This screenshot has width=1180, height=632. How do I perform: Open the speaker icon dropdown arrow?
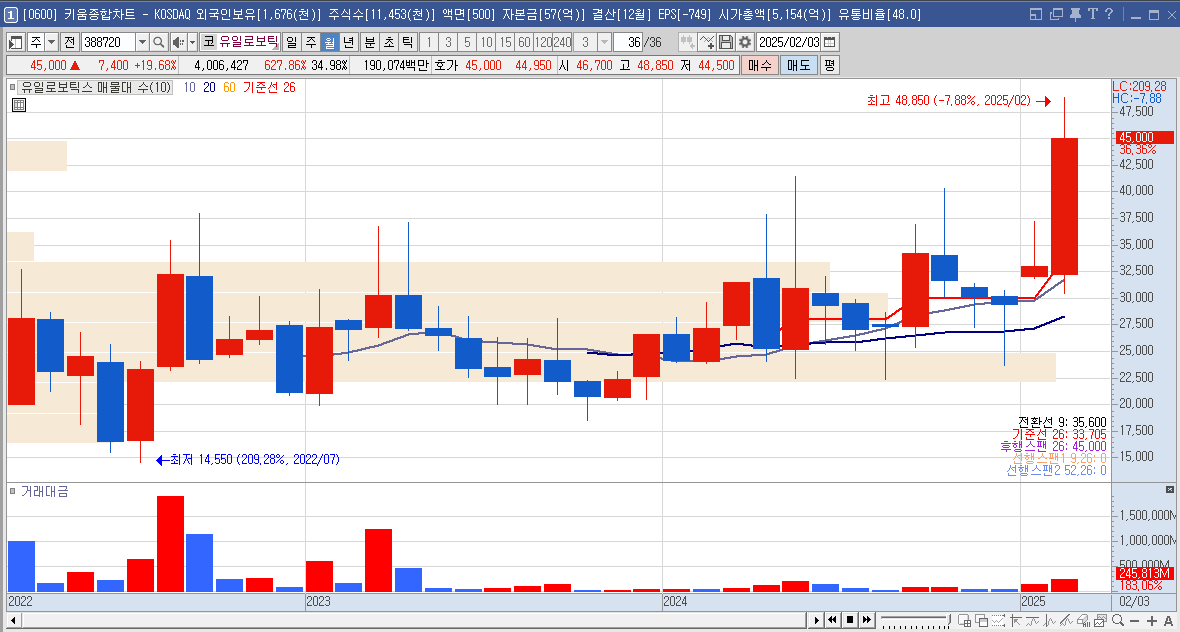pyautogui.click(x=192, y=42)
